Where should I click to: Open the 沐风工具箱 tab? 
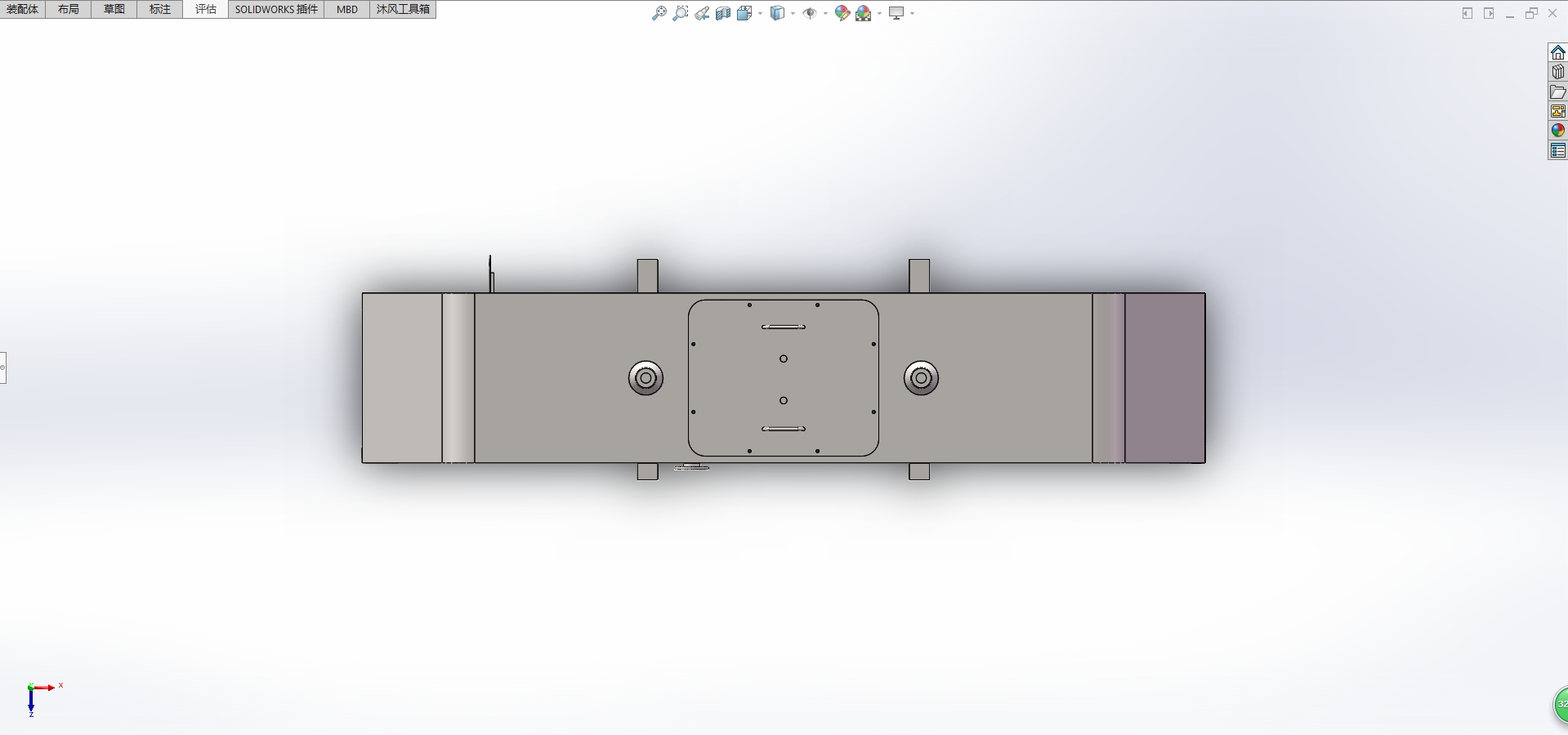(x=403, y=9)
